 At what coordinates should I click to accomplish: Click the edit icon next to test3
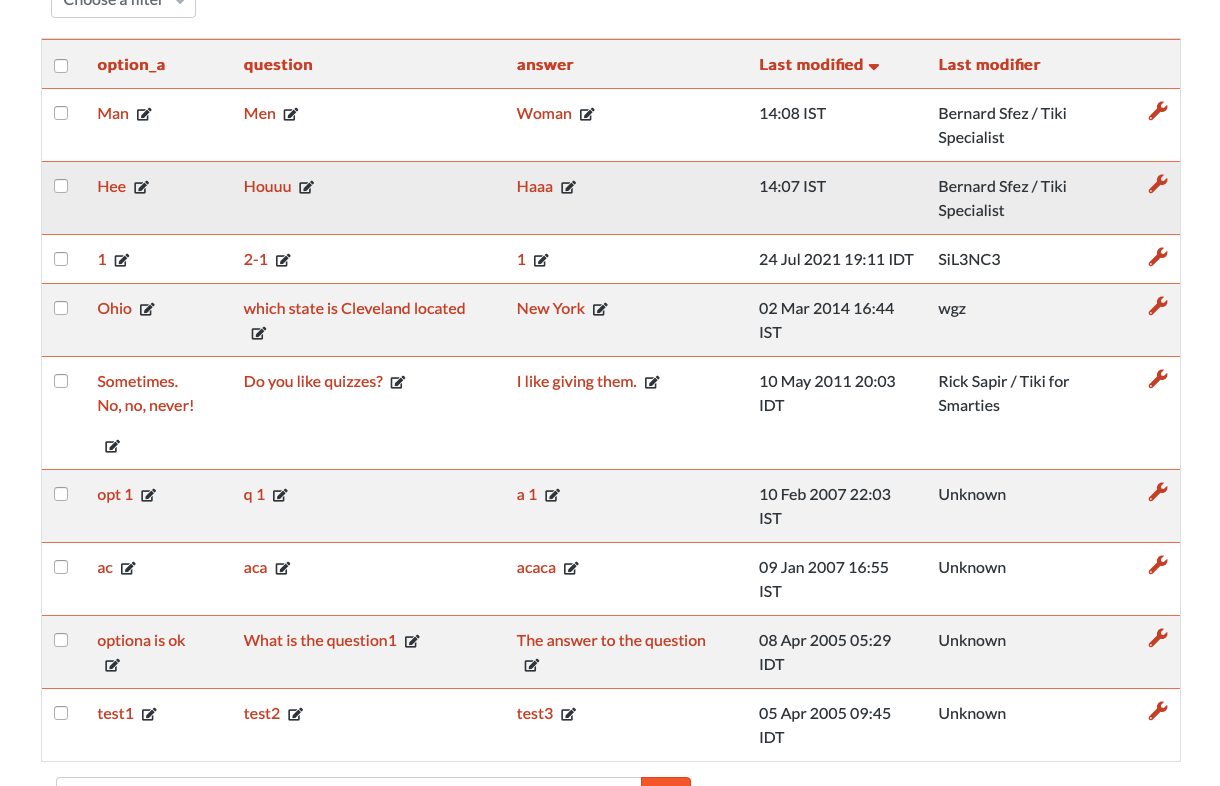[568, 714]
